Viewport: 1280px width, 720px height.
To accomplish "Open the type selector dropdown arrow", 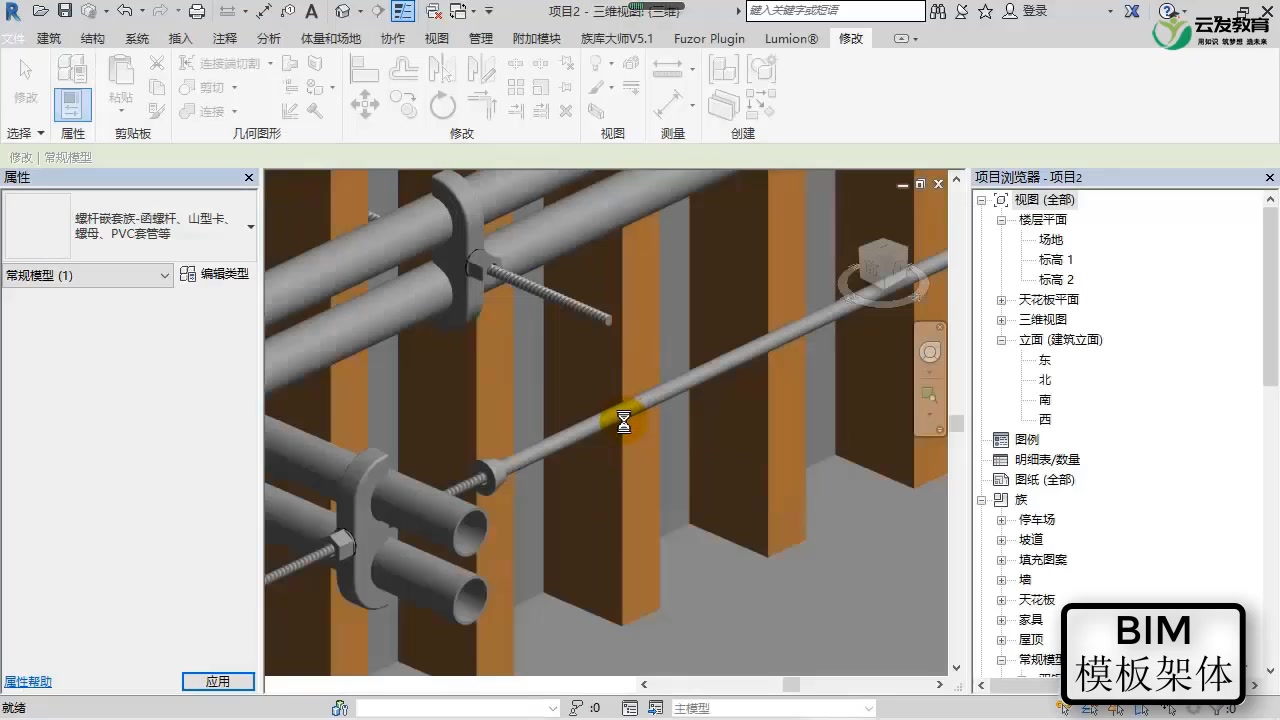I will point(251,227).
